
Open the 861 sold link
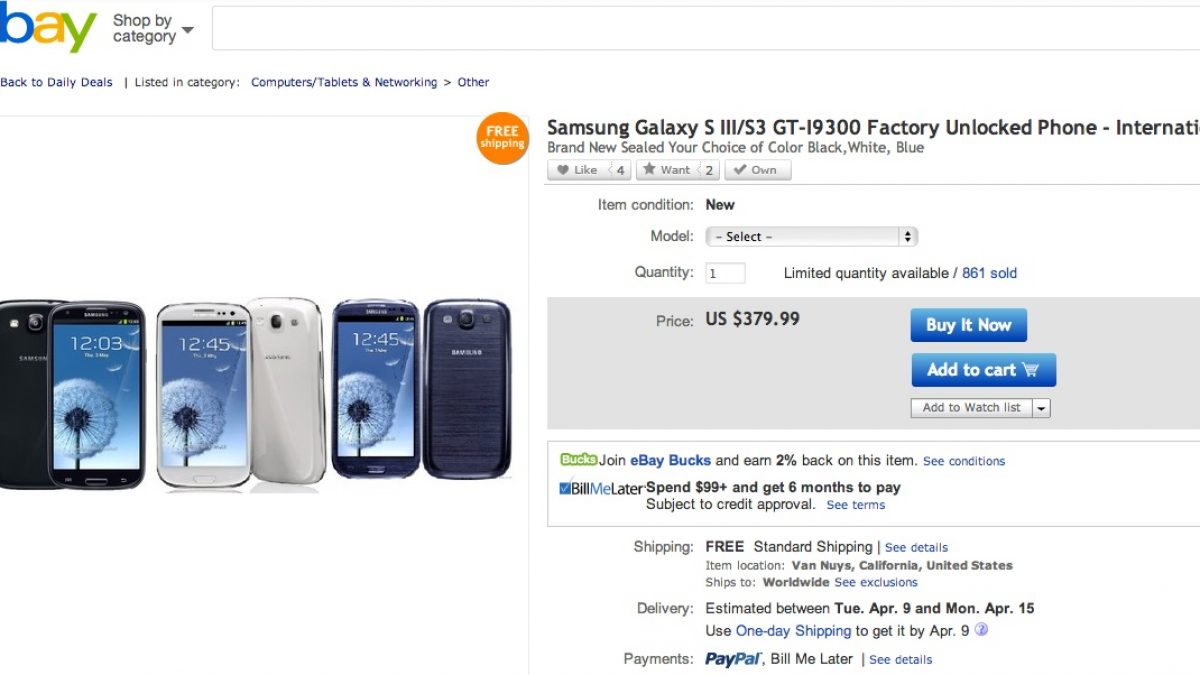pos(989,273)
